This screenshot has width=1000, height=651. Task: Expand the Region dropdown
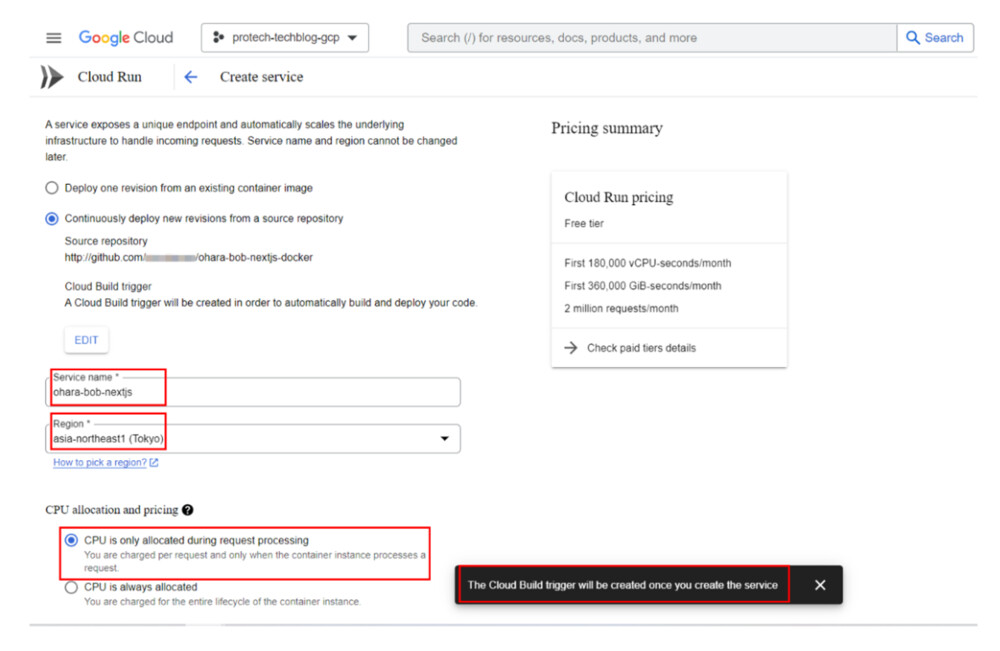coord(444,439)
